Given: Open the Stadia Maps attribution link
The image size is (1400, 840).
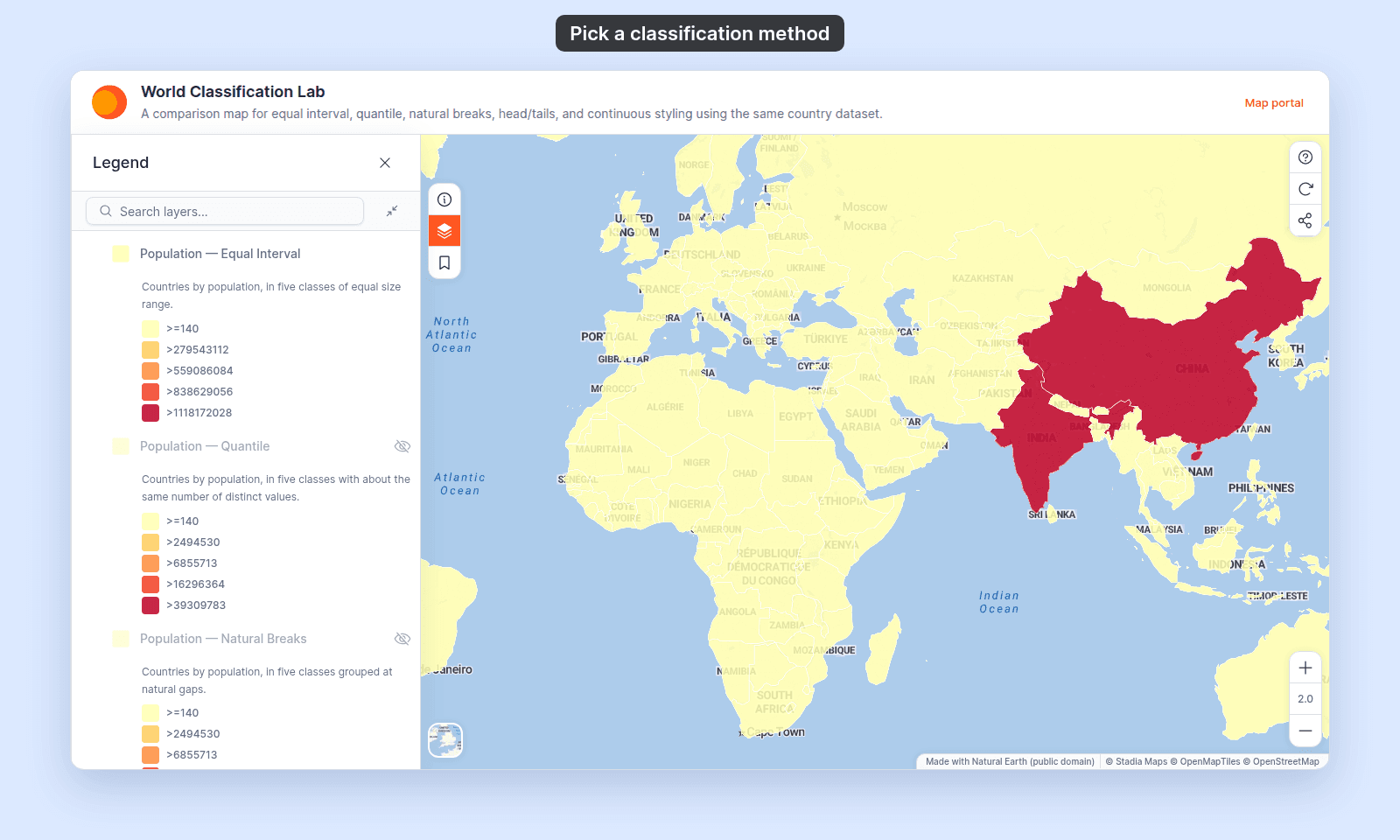Looking at the screenshot, I should (1136, 761).
